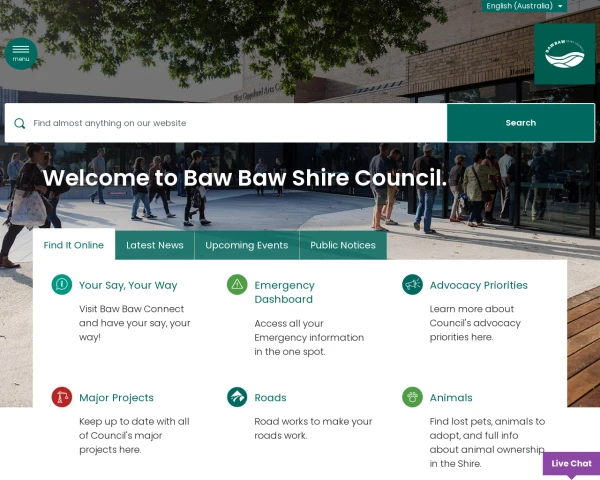Switch to the Upcoming Events tab
The height and width of the screenshot is (480, 600).
[247, 245]
